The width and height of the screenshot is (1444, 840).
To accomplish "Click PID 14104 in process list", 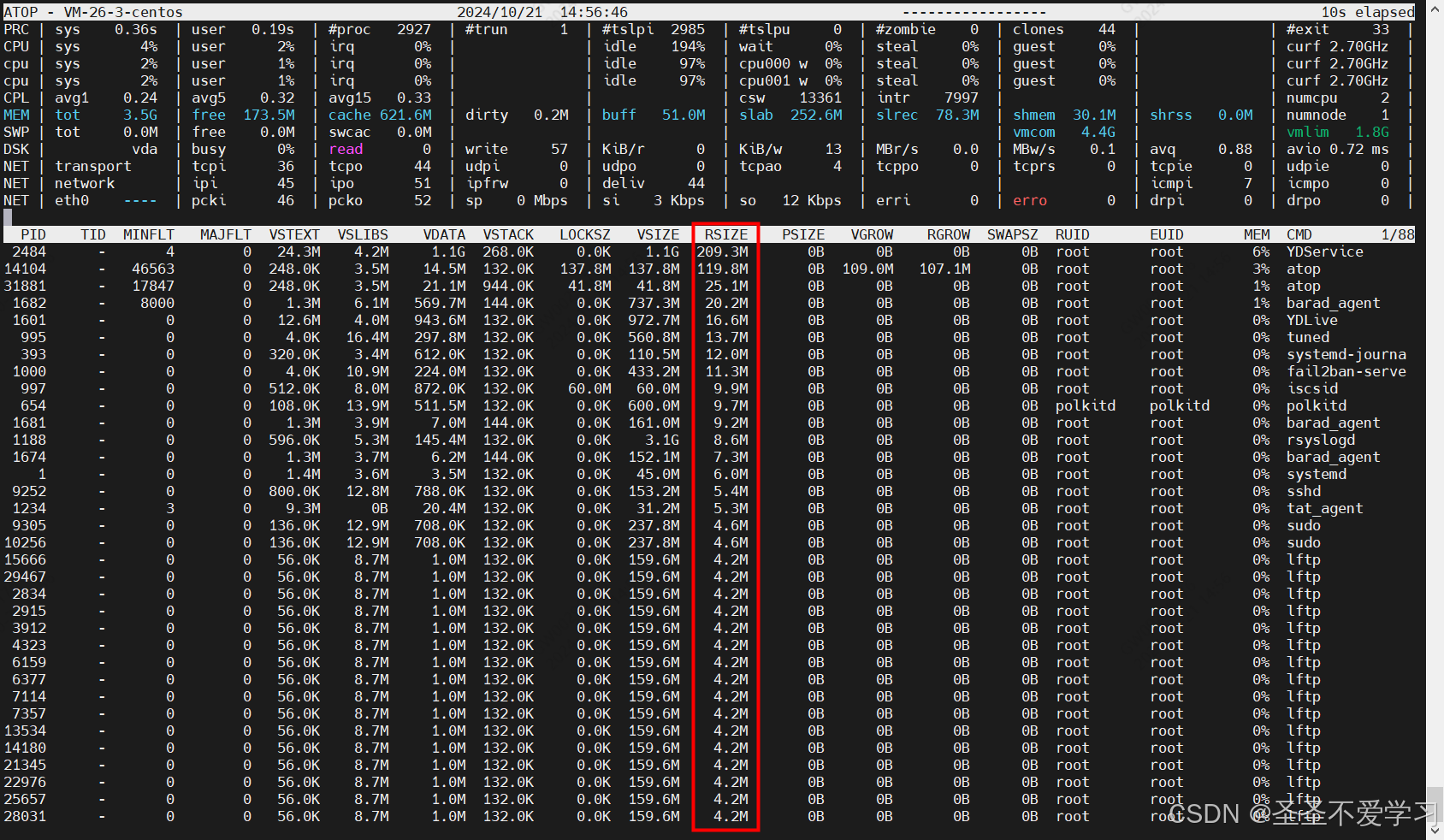I will point(25,269).
